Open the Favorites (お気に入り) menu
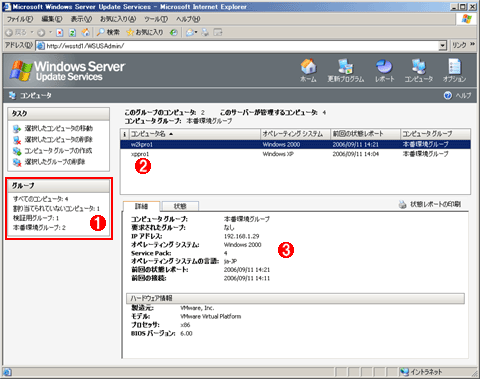The width and height of the screenshot is (480, 379). click(x=118, y=19)
